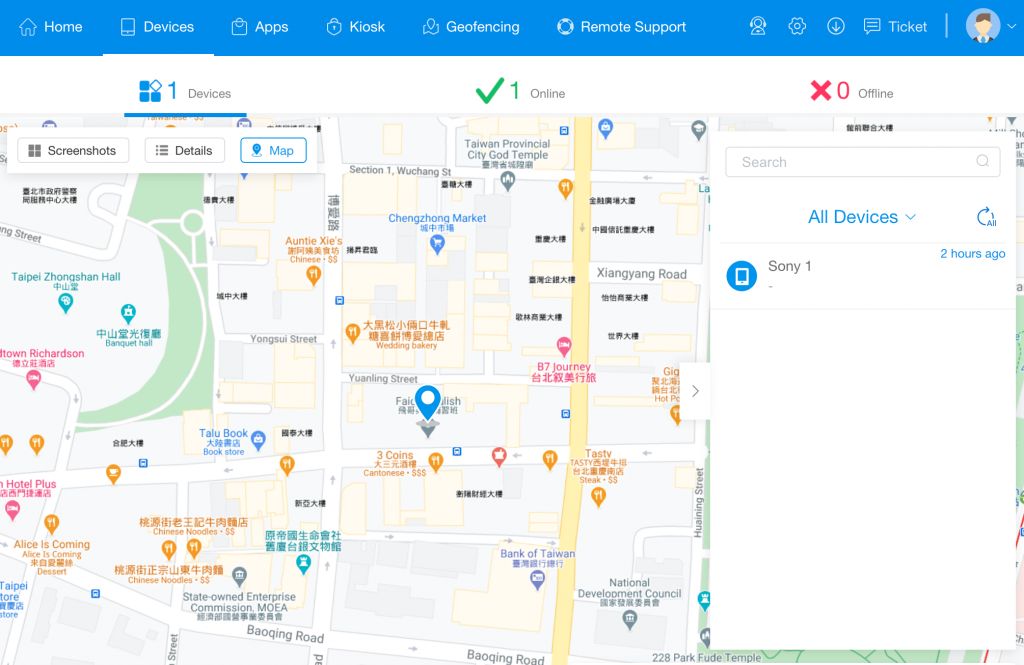The image size is (1024, 665).
Task: Click the Home house icon
Action: click(x=28, y=27)
